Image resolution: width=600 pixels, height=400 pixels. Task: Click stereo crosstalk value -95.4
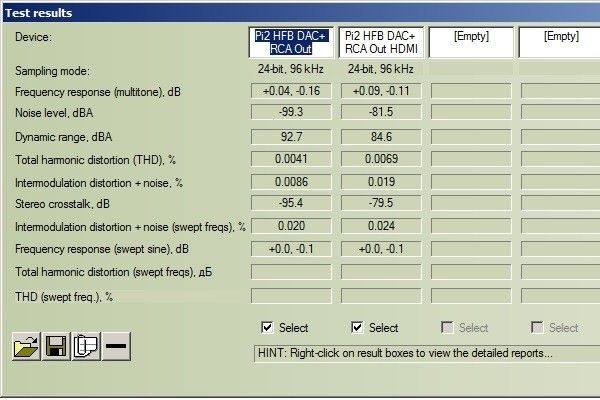click(x=291, y=203)
